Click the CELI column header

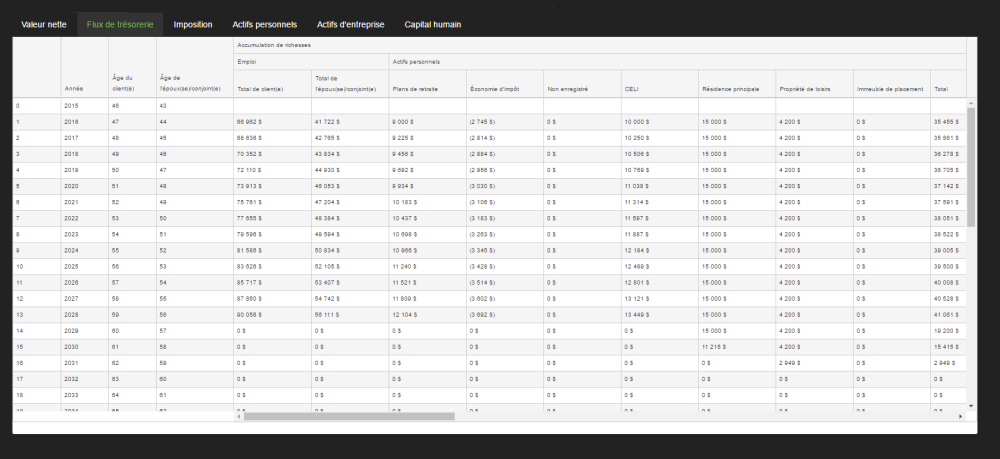coord(660,83)
